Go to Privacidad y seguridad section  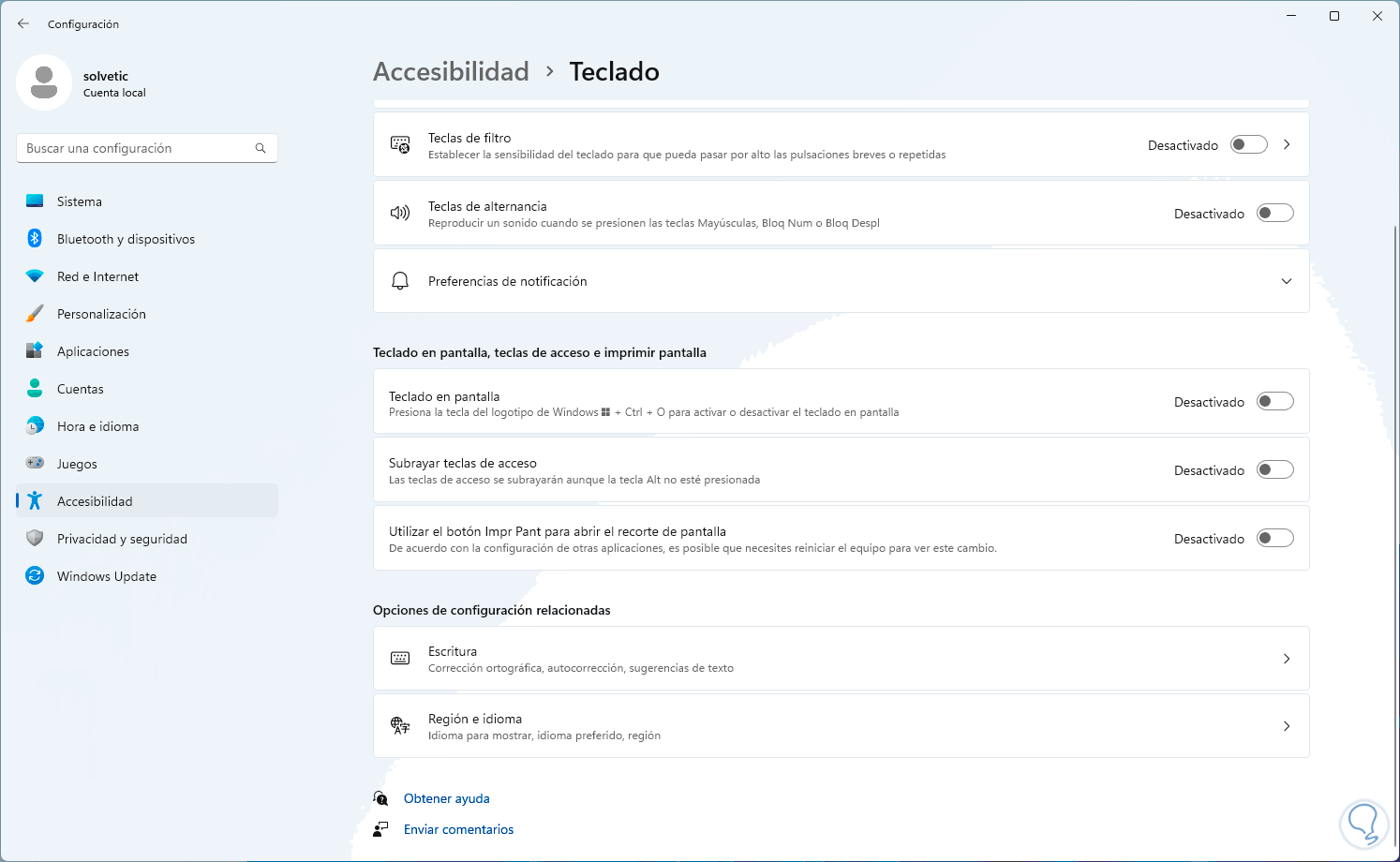(x=122, y=539)
